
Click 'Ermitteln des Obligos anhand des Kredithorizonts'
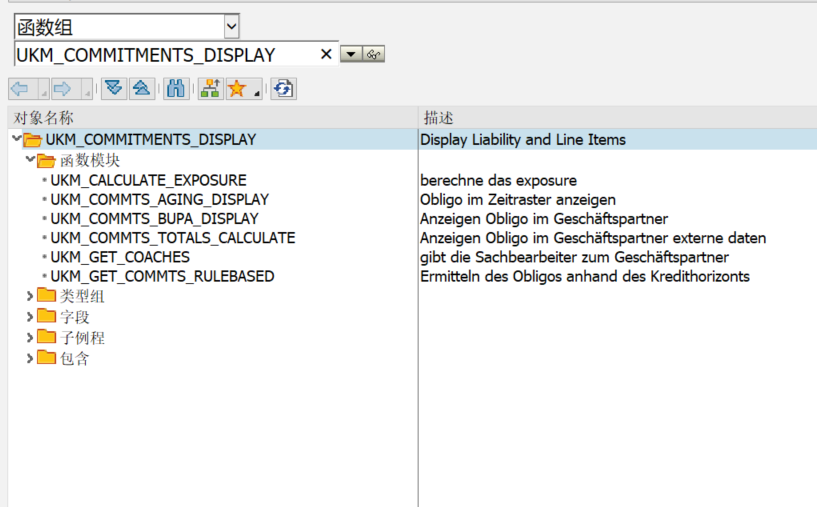click(585, 277)
